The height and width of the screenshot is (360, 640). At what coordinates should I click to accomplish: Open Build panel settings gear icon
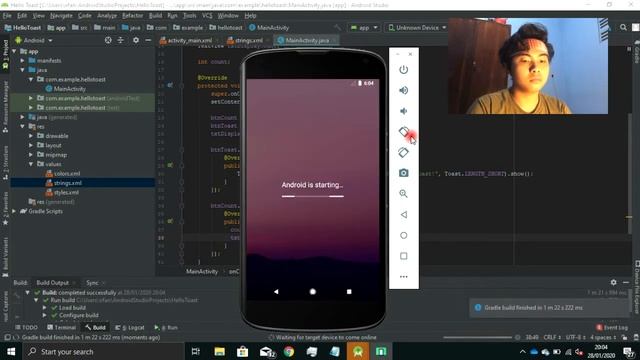coord(613,282)
